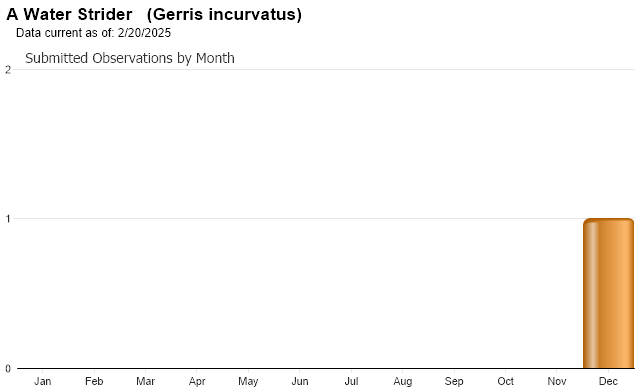640x390 pixels.
Task: Click the y-axis value 0
Action: [8, 369]
